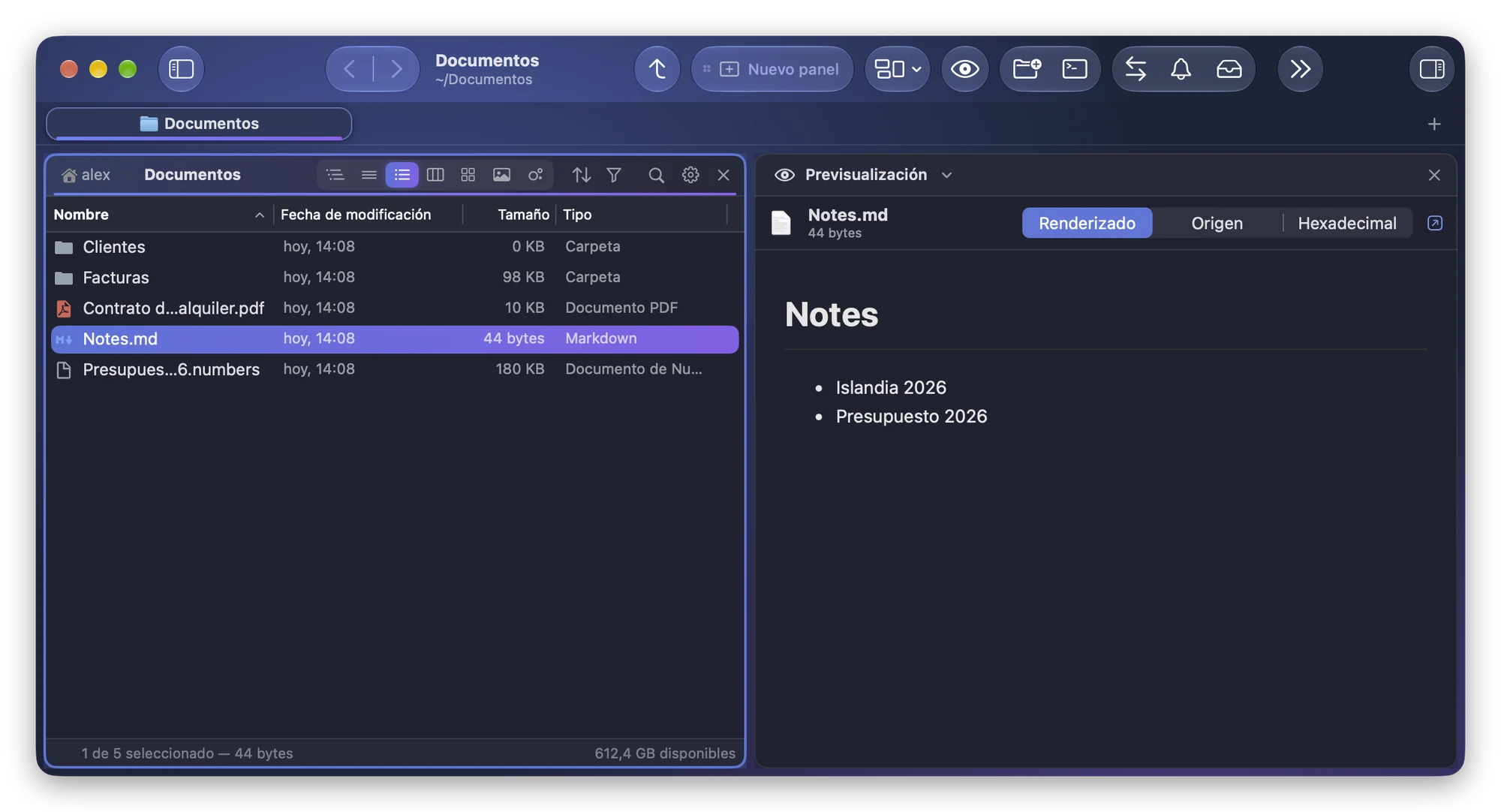The image size is (1501, 812).
Task: Sort by the Tipo column header
Action: click(642, 215)
